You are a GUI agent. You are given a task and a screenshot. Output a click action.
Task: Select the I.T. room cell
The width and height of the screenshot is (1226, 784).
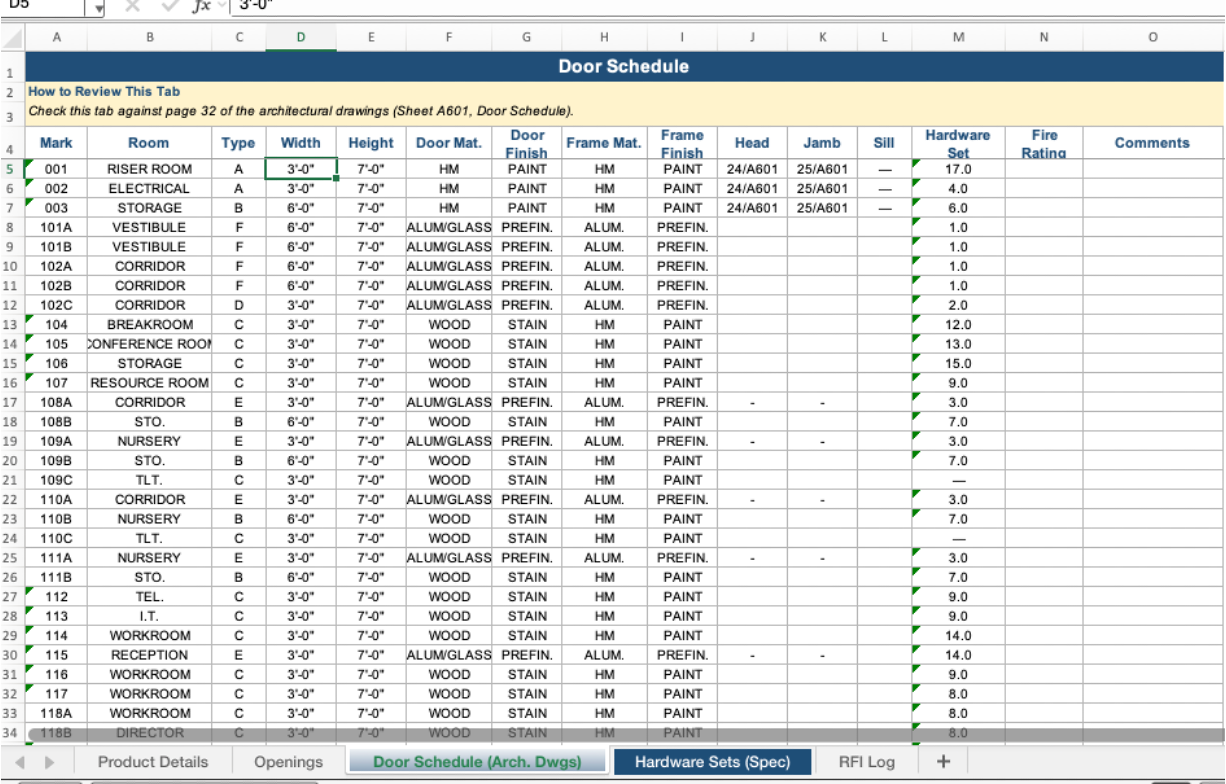149,616
